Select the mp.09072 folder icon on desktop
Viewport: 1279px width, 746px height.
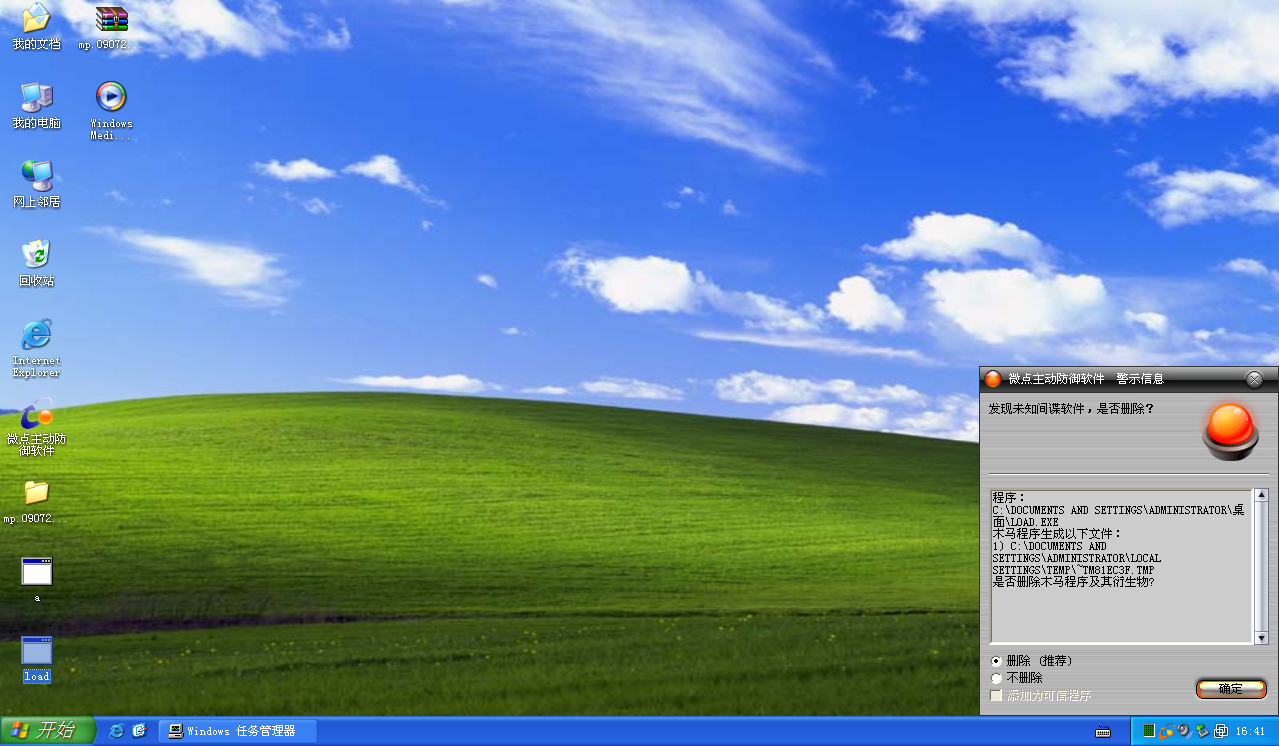pyautogui.click(x=36, y=501)
